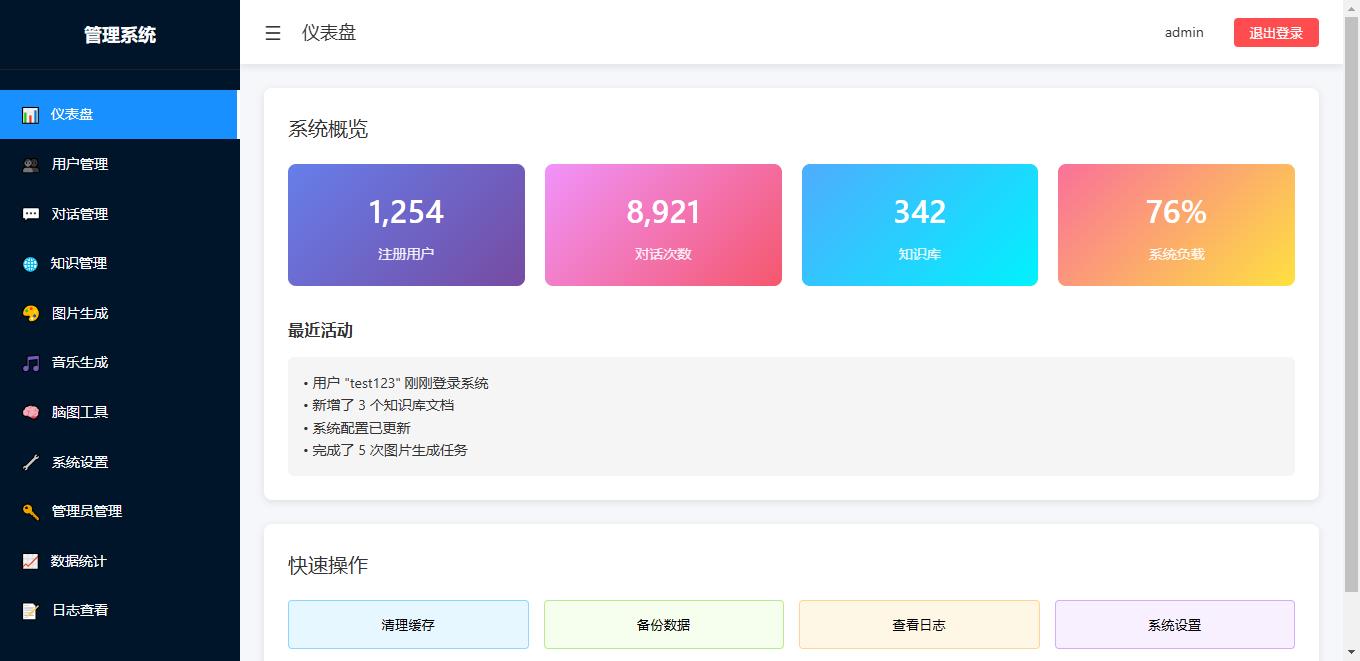The width and height of the screenshot is (1360, 661).
Task: Open 系统设置 in the sidebar menu
Action: pyautogui.click(x=80, y=462)
